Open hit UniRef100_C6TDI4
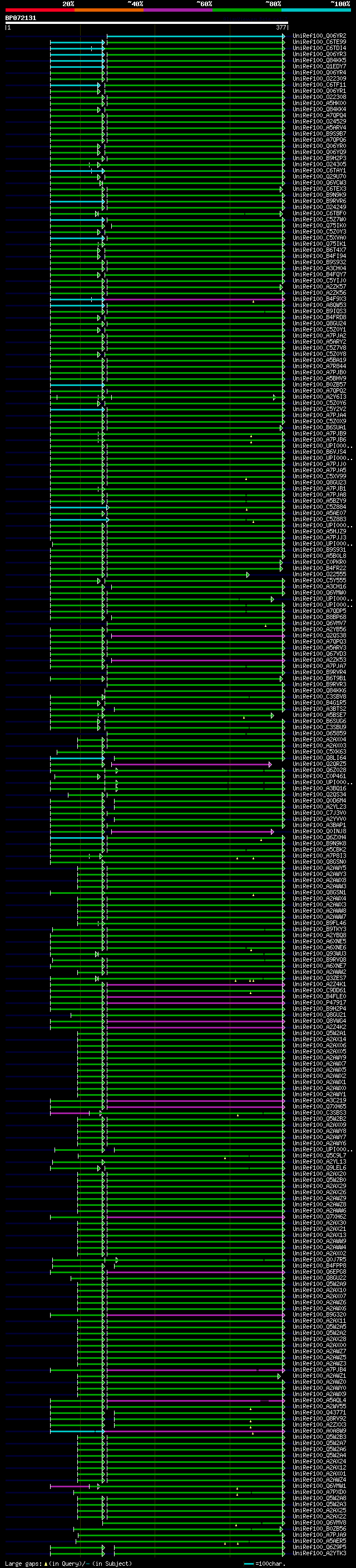Image resolution: width=356 pixels, height=1568 pixels. (319, 48)
